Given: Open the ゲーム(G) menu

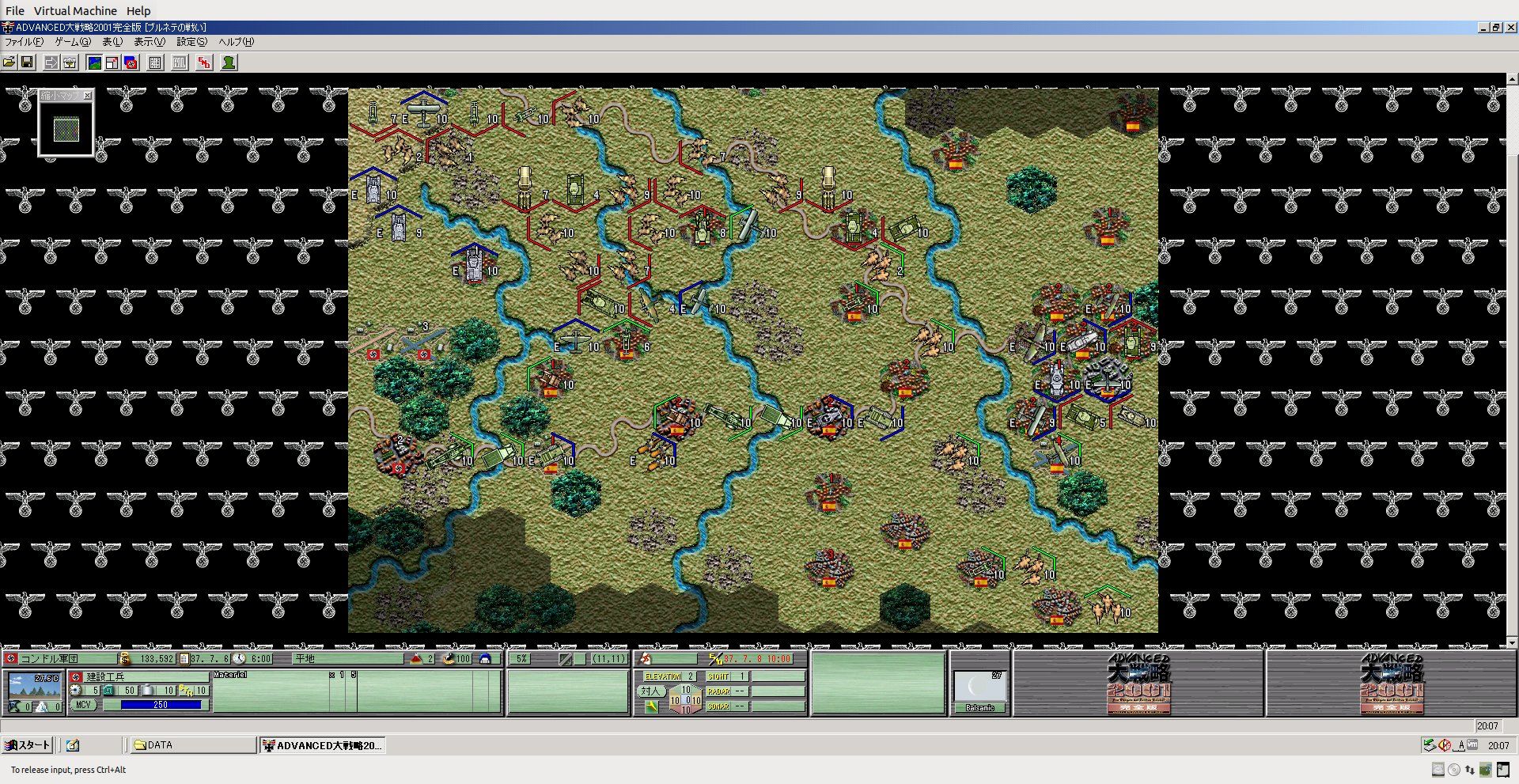Looking at the screenshot, I should tap(73, 42).
